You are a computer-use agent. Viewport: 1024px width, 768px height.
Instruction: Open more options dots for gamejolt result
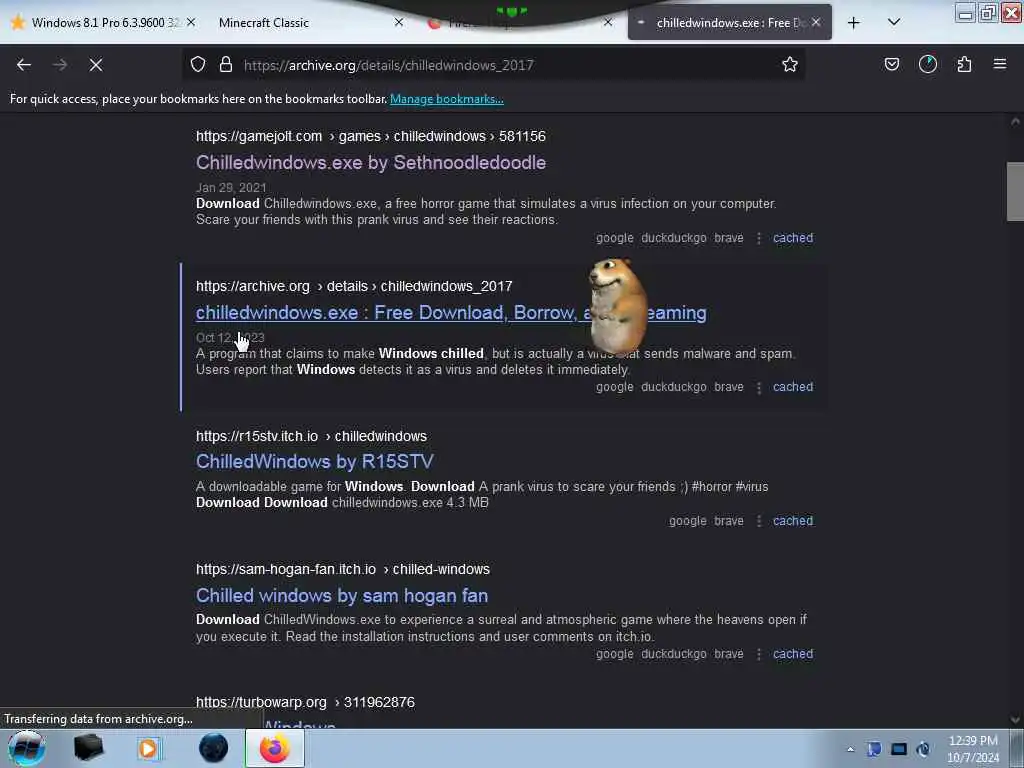759,238
